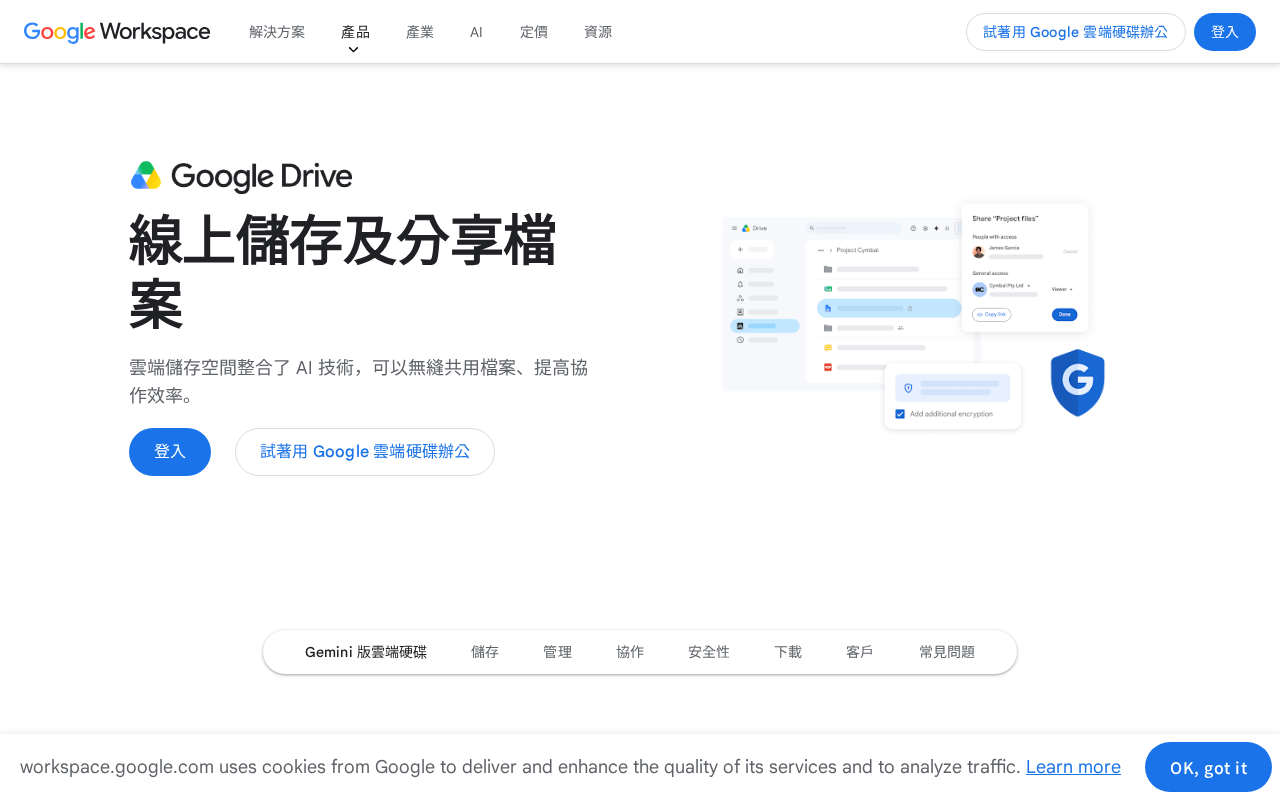Expand the 產品 dropdown chevron
The height and width of the screenshot is (800, 1280).
(353, 50)
